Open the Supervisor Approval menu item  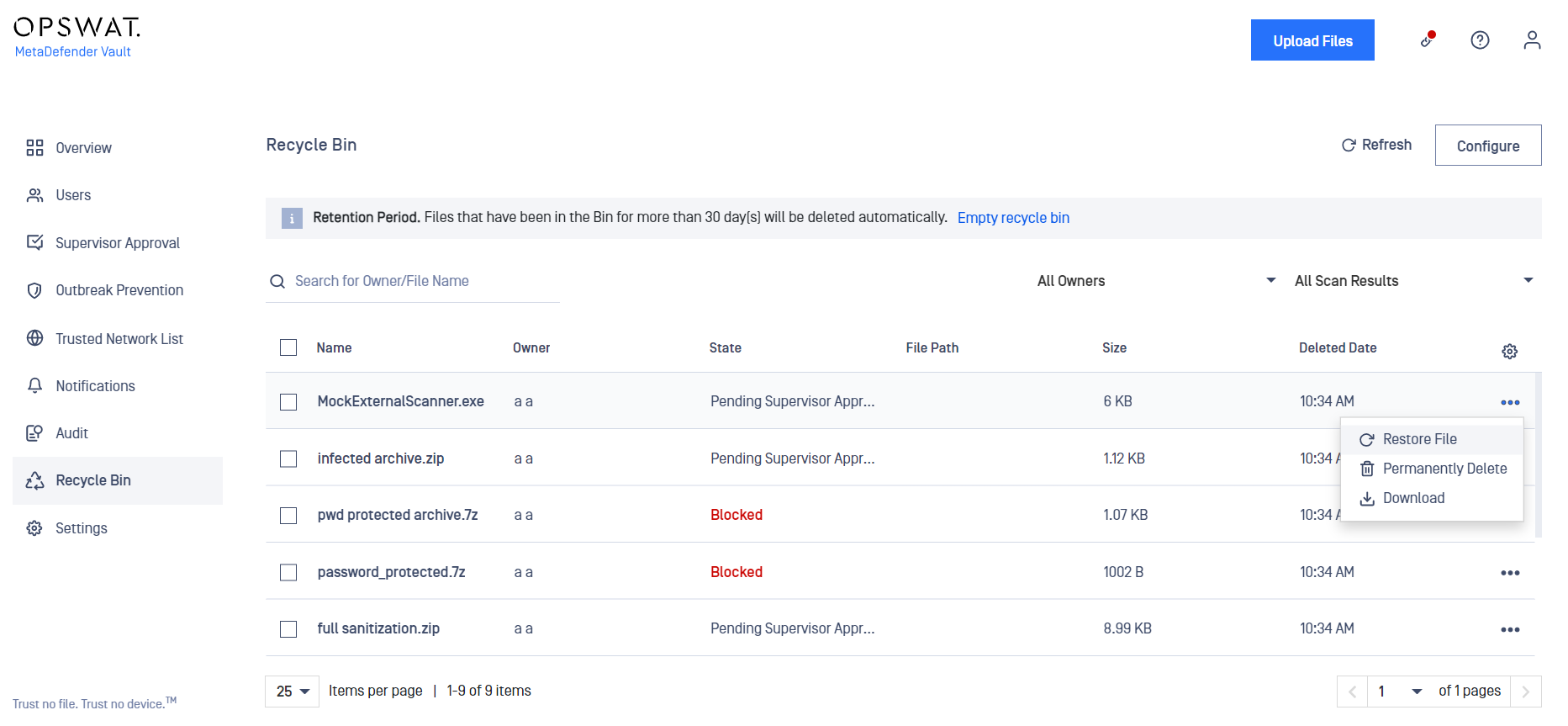(118, 243)
